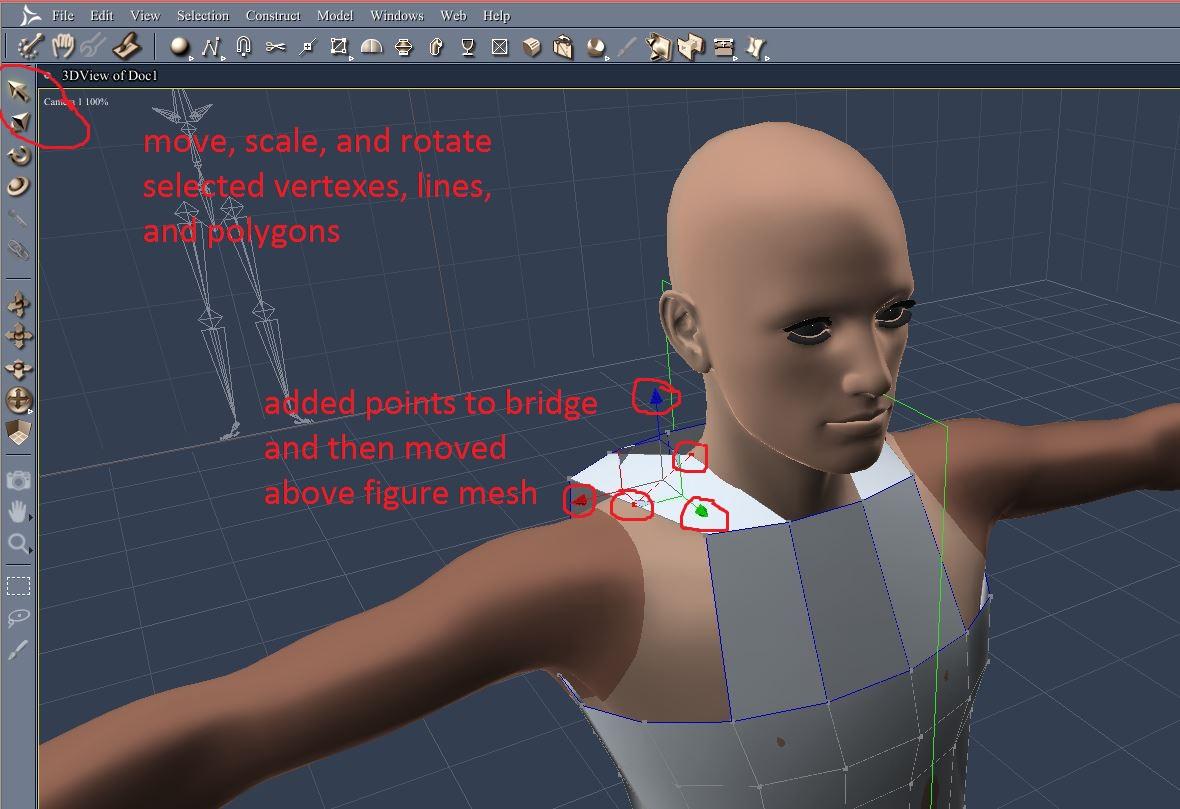Image resolution: width=1180 pixels, height=809 pixels.
Task: Click the 3DView of Doc1 window title
Action: (110, 75)
